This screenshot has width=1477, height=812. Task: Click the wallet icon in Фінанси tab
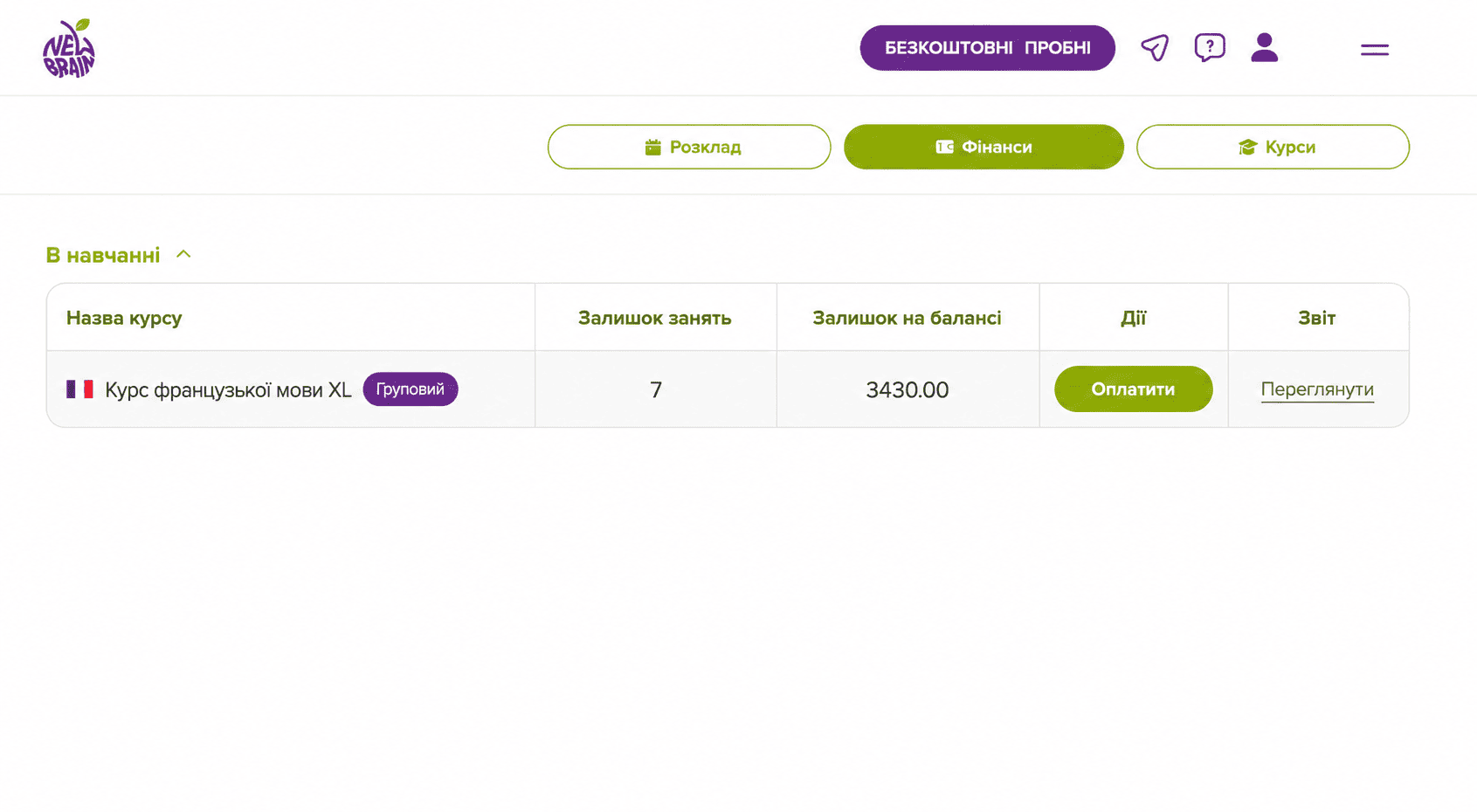coord(944,147)
